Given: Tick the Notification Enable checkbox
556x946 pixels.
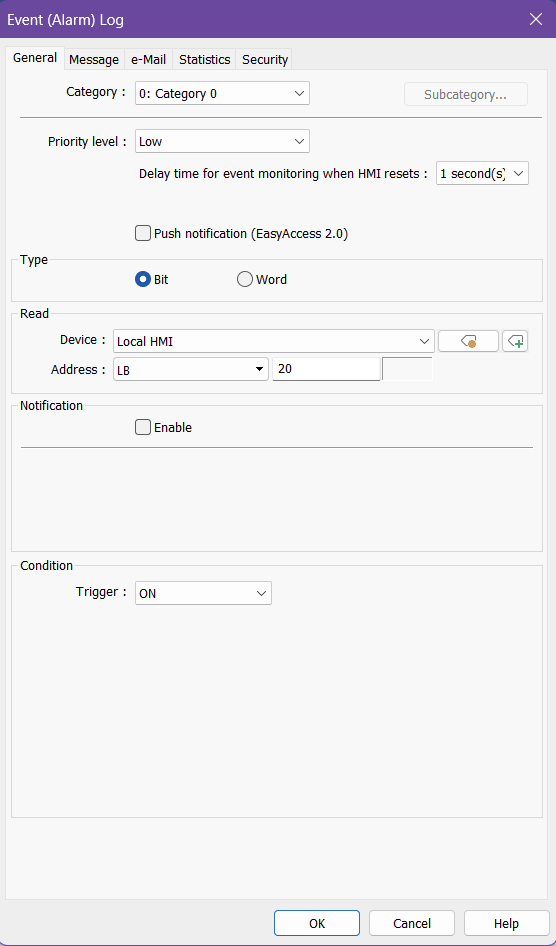Looking at the screenshot, I should click(x=143, y=427).
